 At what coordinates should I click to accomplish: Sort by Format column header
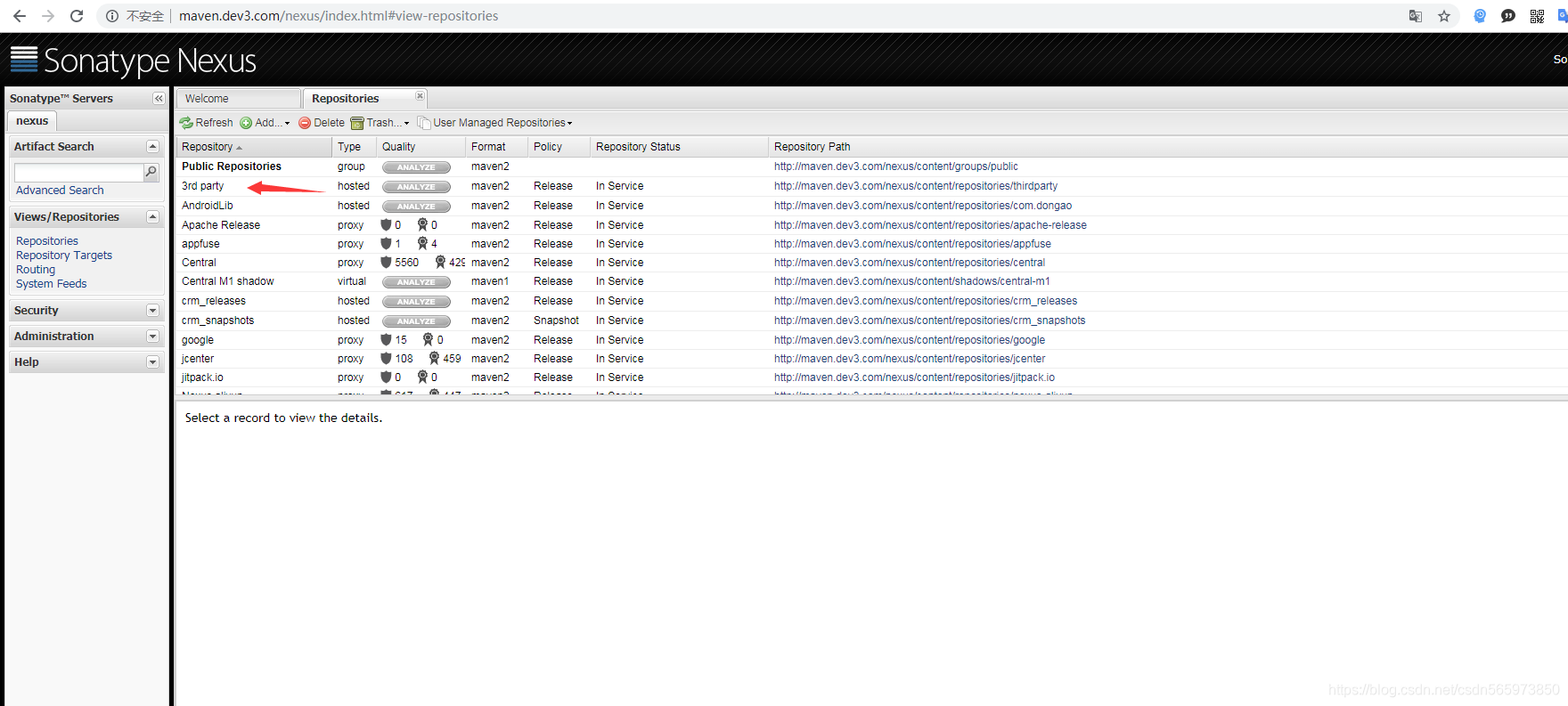pos(497,147)
